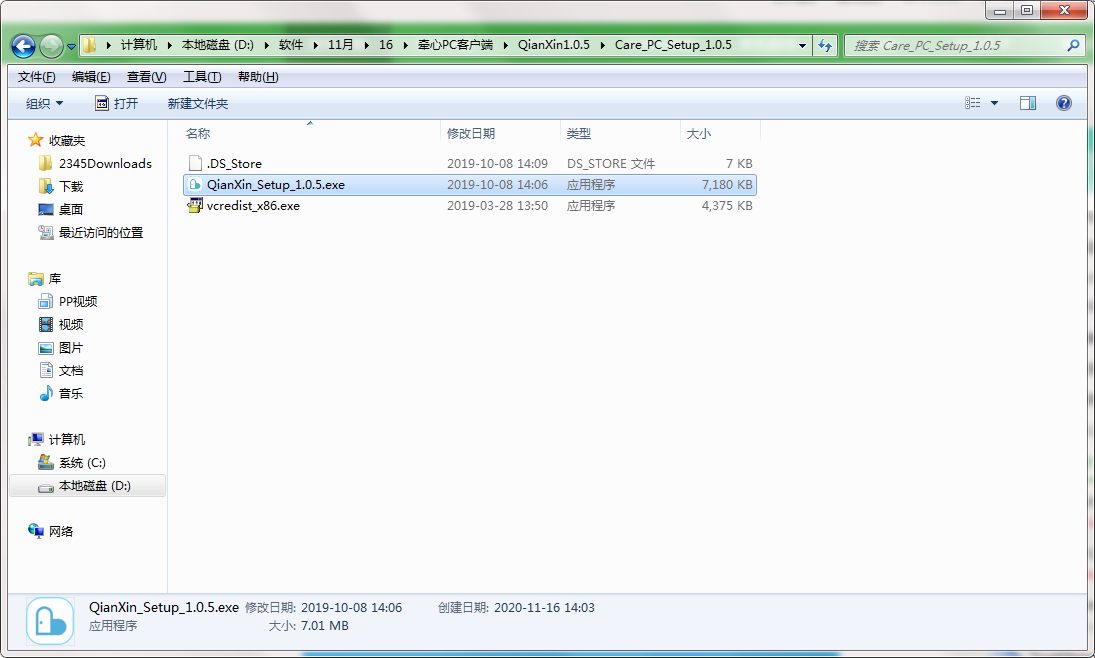Select 收藏夹 in navigation pane
Image resolution: width=1095 pixels, height=658 pixels.
click(x=66, y=140)
